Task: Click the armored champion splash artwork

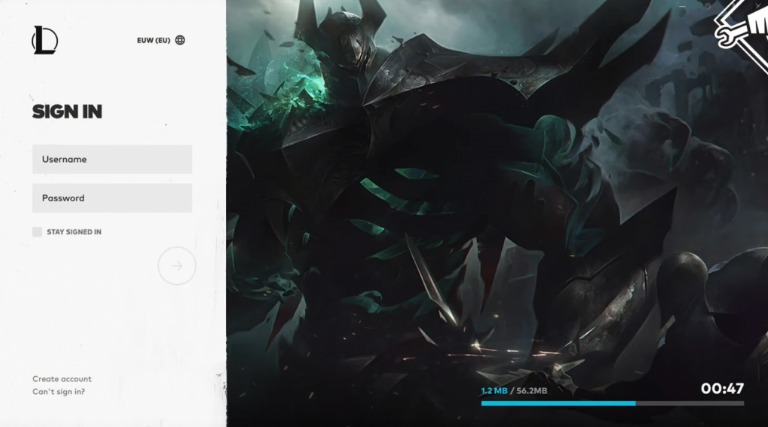Action: coord(450,200)
